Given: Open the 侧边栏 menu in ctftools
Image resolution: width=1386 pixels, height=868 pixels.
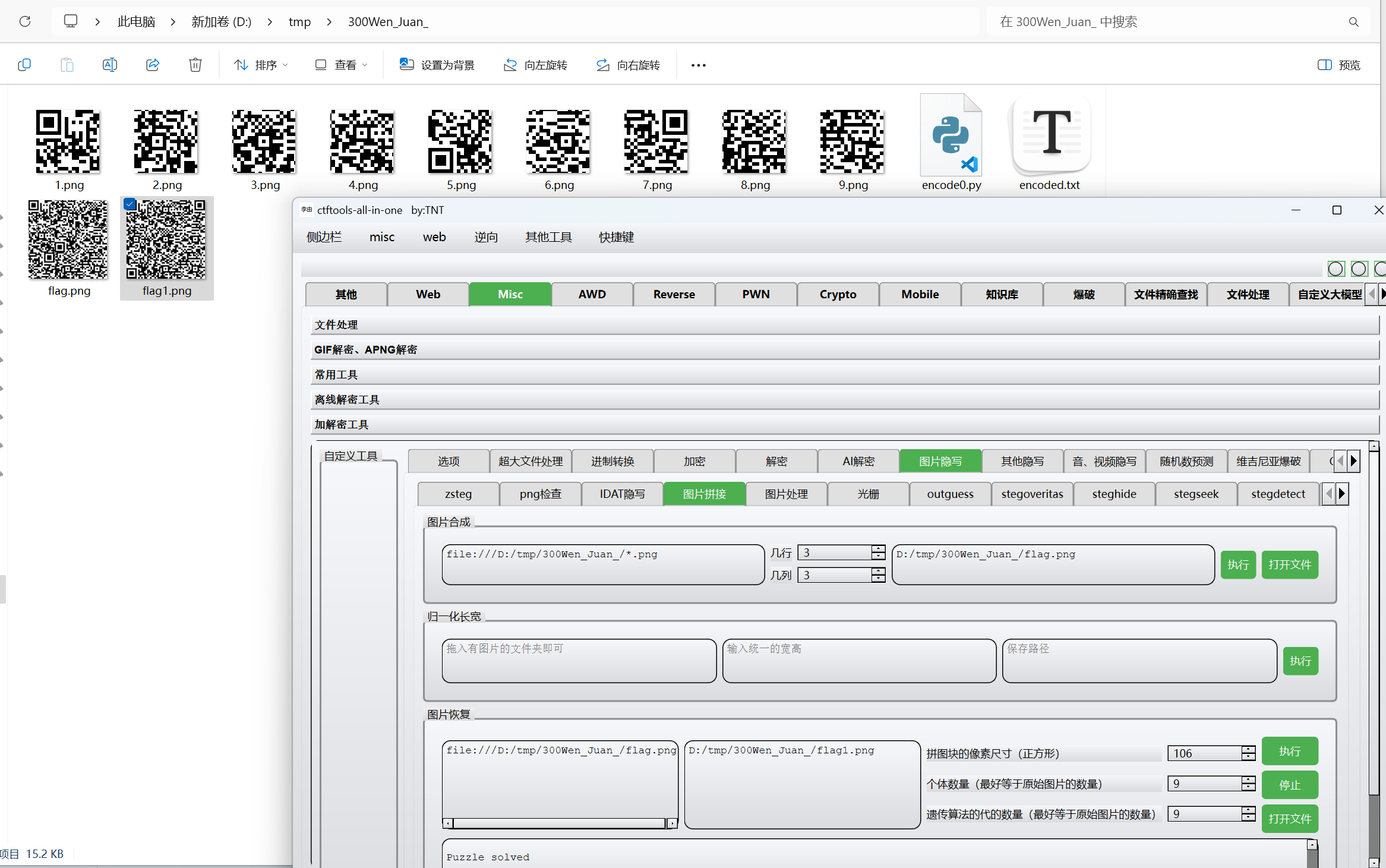Looking at the screenshot, I should pos(324,237).
